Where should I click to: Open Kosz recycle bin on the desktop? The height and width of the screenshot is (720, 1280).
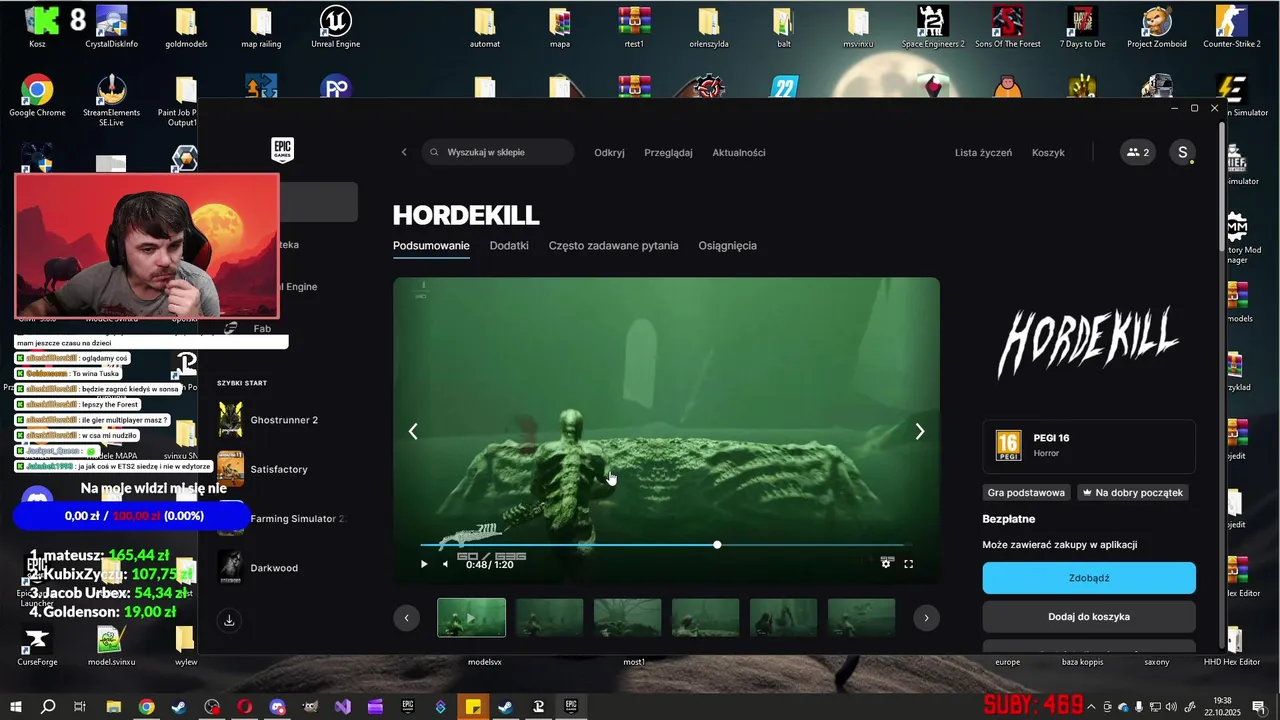37,27
